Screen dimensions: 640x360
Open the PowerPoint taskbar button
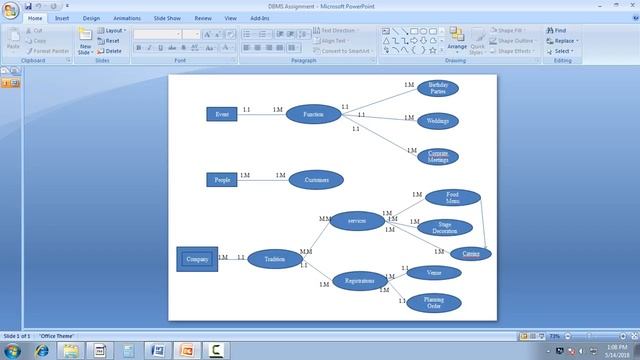pos(187,351)
